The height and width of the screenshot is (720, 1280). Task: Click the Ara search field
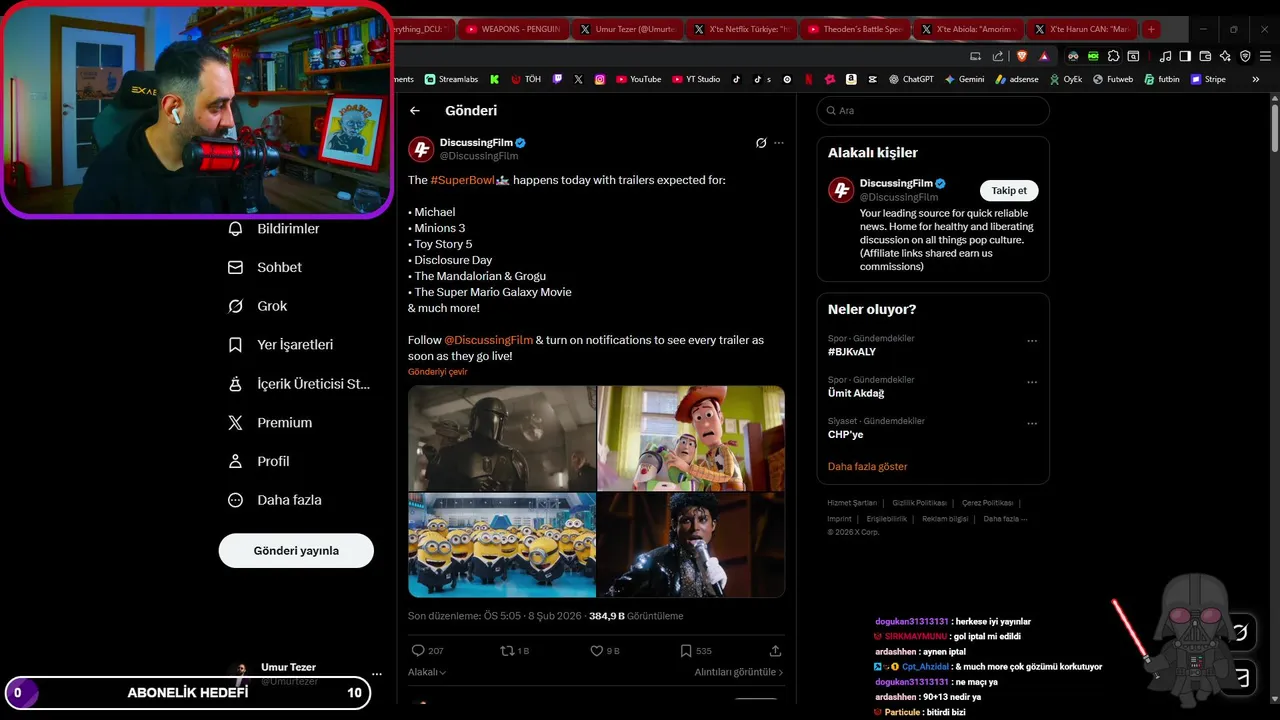coord(933,111)
